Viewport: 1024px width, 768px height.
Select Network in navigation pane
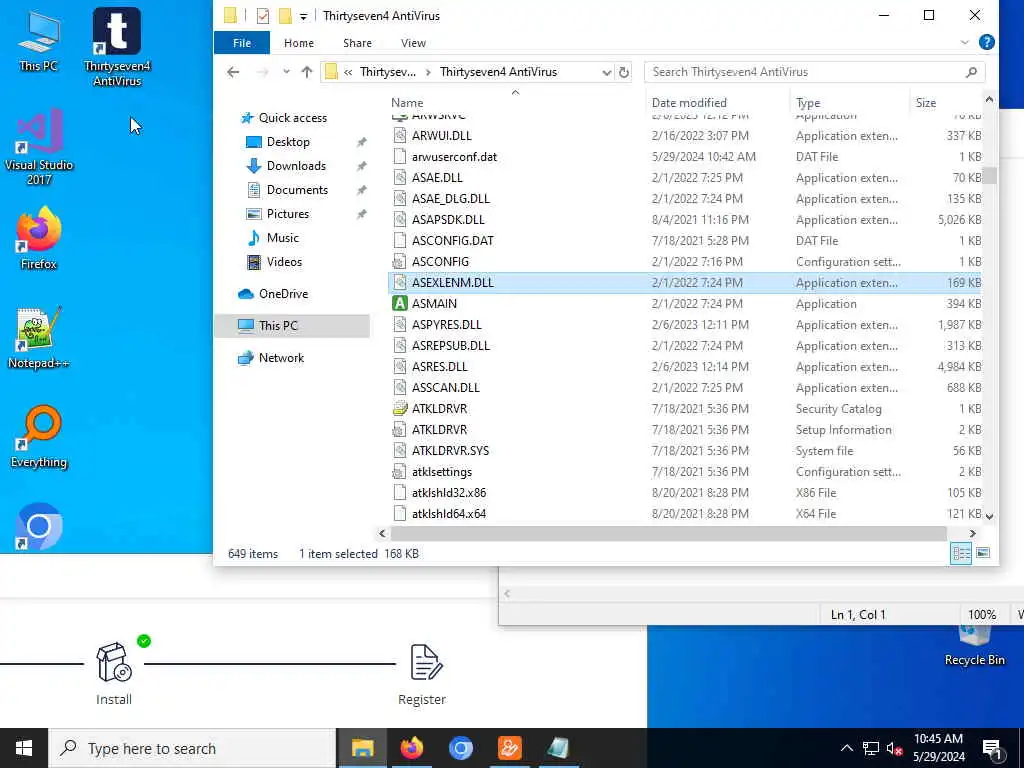(281, 358)
